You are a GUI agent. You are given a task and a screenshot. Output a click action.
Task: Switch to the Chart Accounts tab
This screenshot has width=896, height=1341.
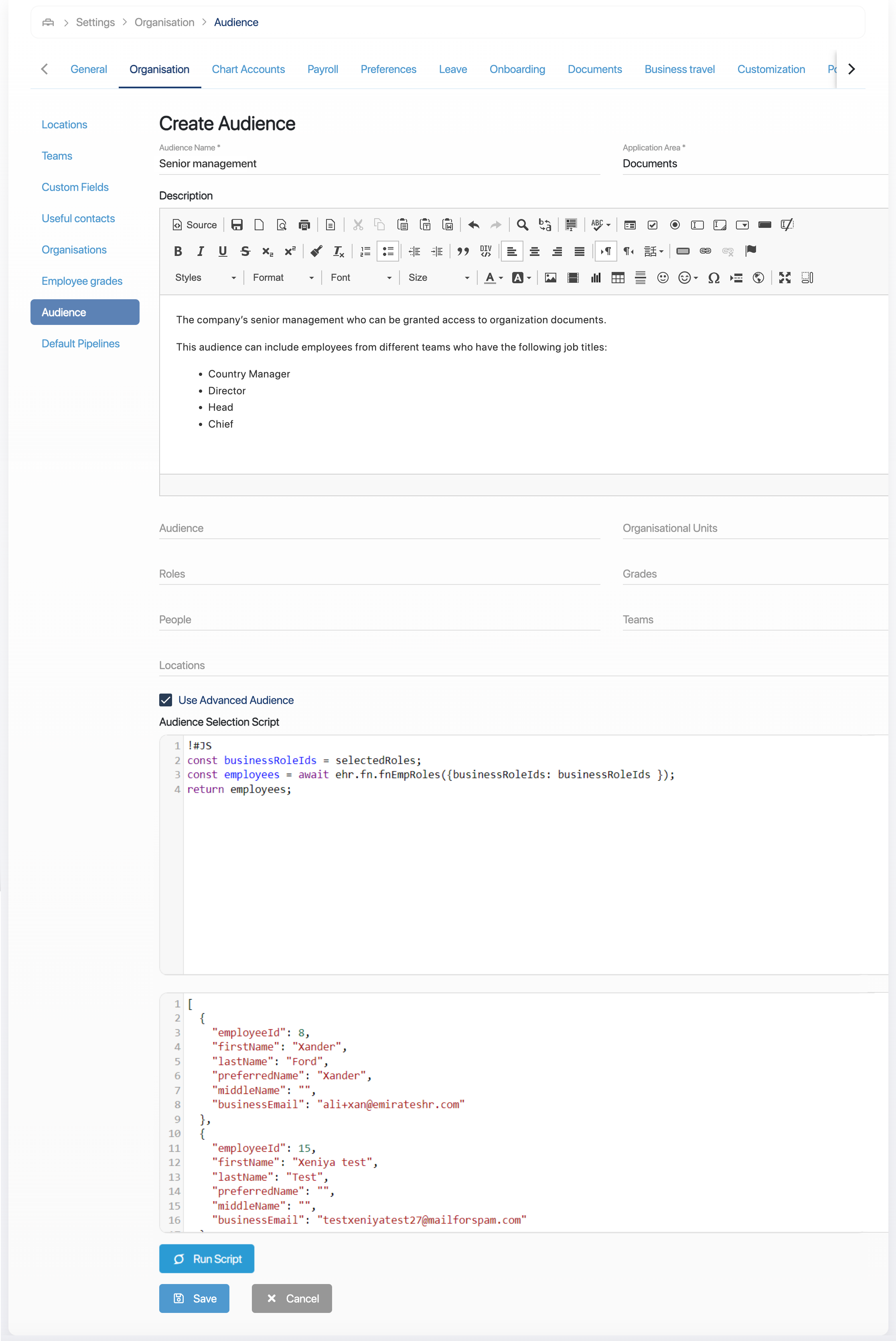tap(248, 69)
